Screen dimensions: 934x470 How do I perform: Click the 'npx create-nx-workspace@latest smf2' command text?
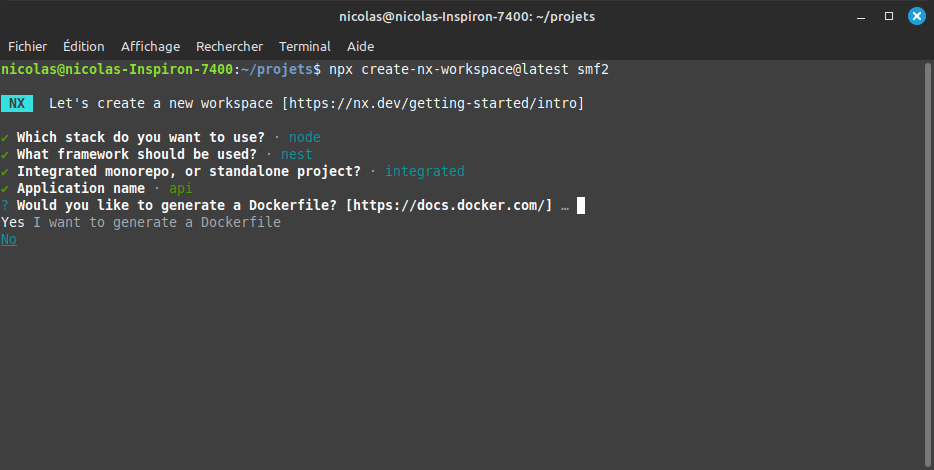coord(468,69)
